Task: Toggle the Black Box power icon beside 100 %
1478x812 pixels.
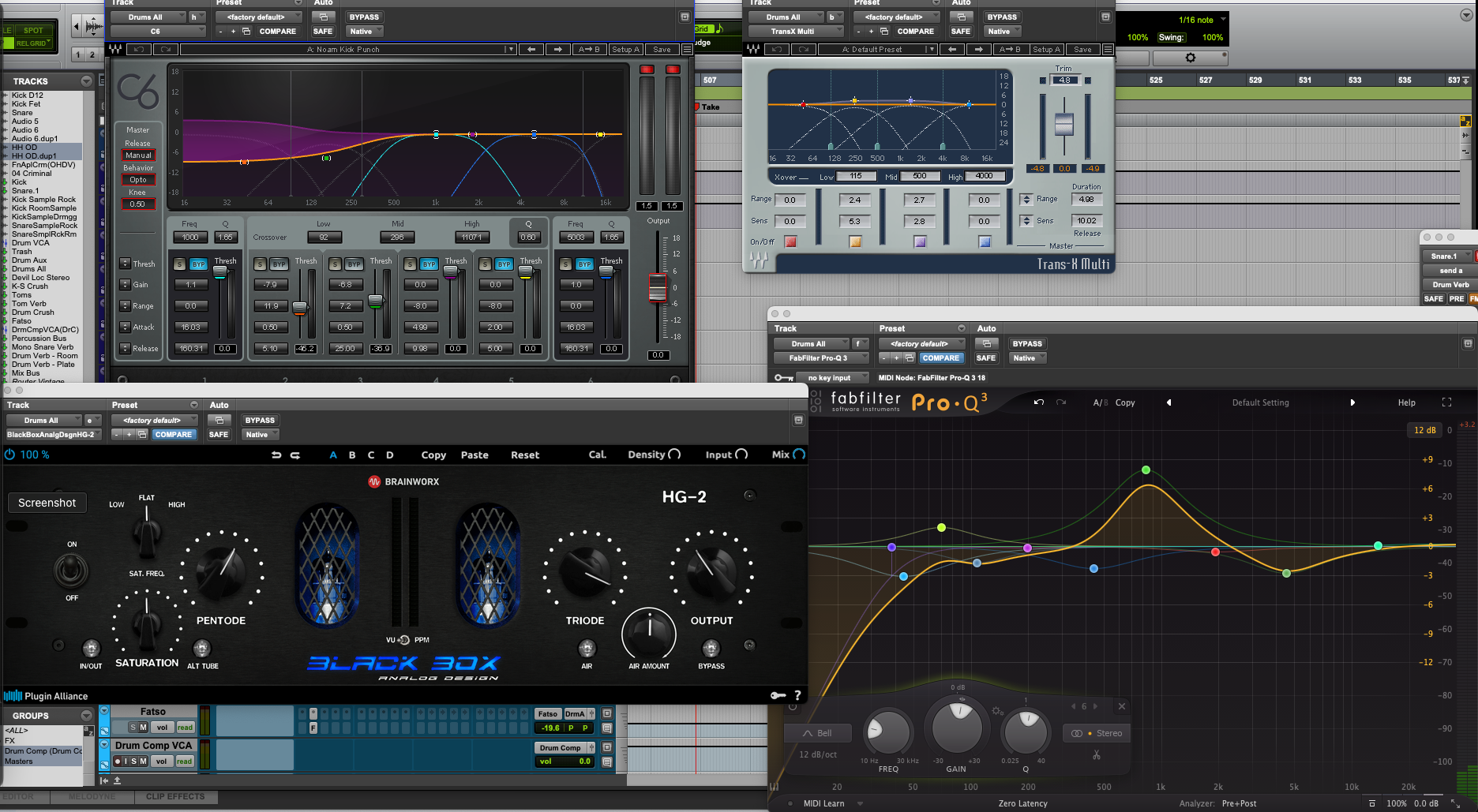Action: [x=9, y=455]
